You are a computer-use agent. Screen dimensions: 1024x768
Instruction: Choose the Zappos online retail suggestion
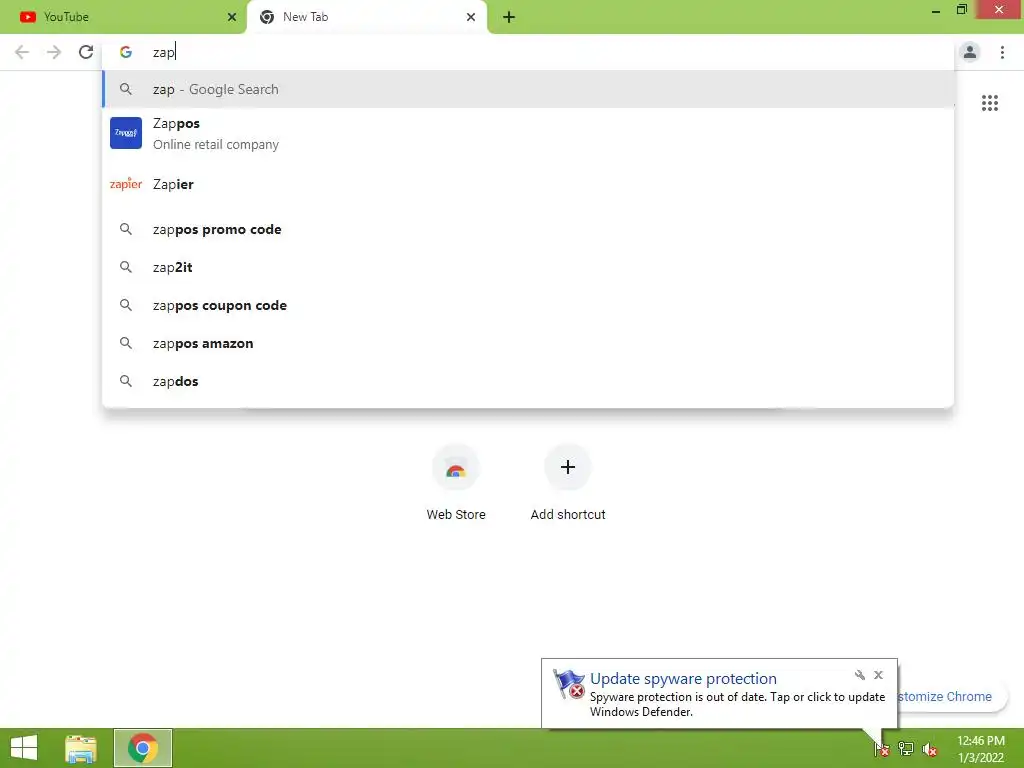click(528, 133)
